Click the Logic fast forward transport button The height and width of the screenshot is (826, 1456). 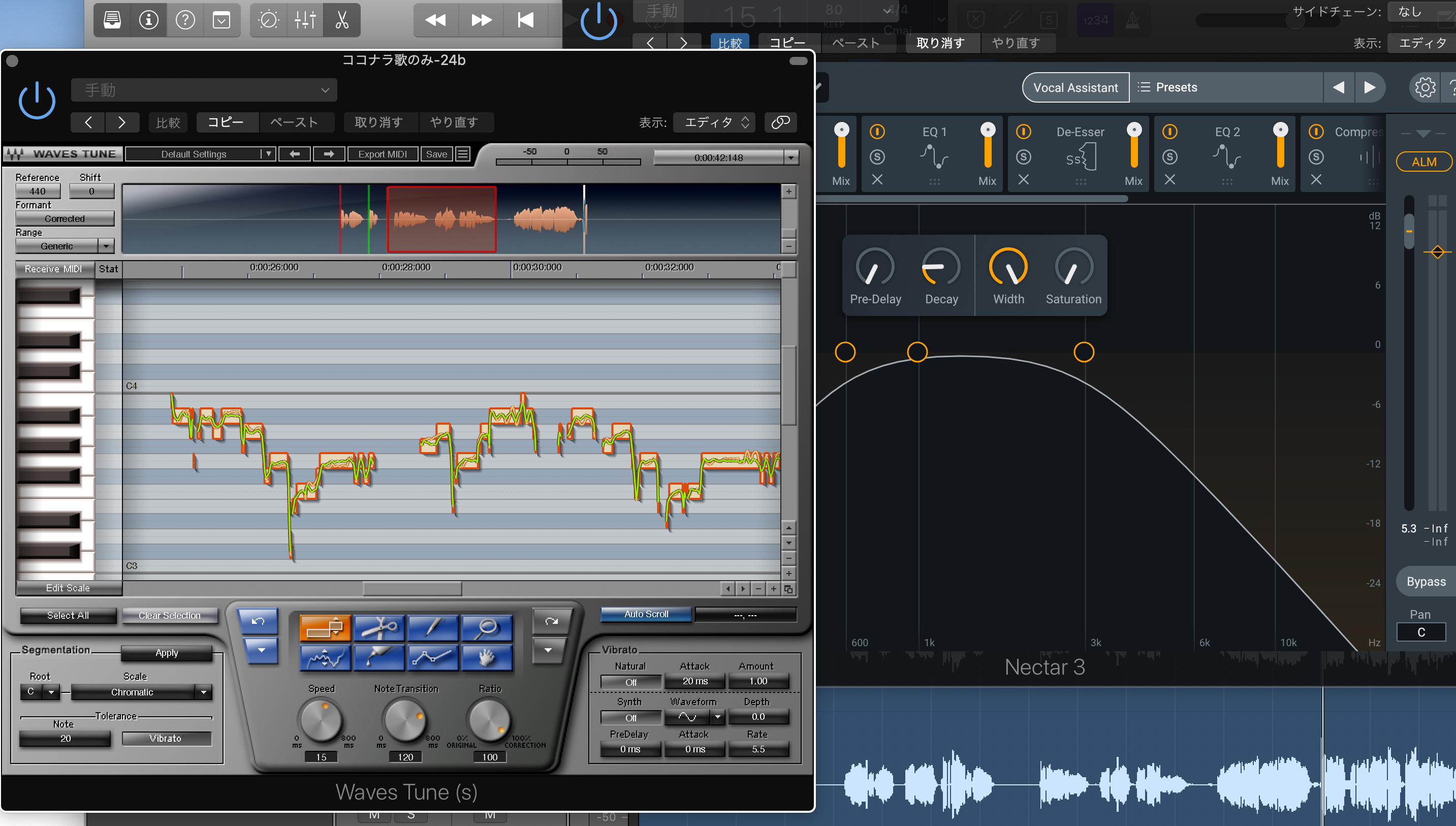pyautogui.click(x=482, y=20)
